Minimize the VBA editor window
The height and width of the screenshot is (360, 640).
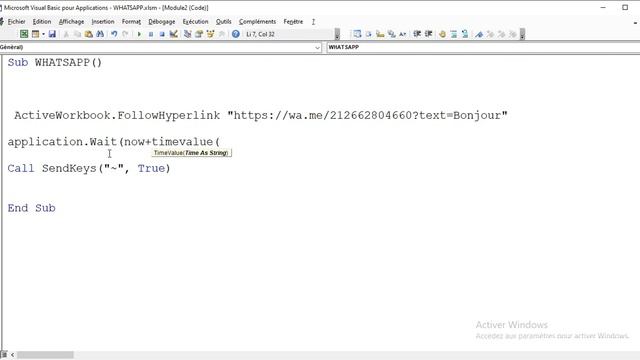click(603, 7)
